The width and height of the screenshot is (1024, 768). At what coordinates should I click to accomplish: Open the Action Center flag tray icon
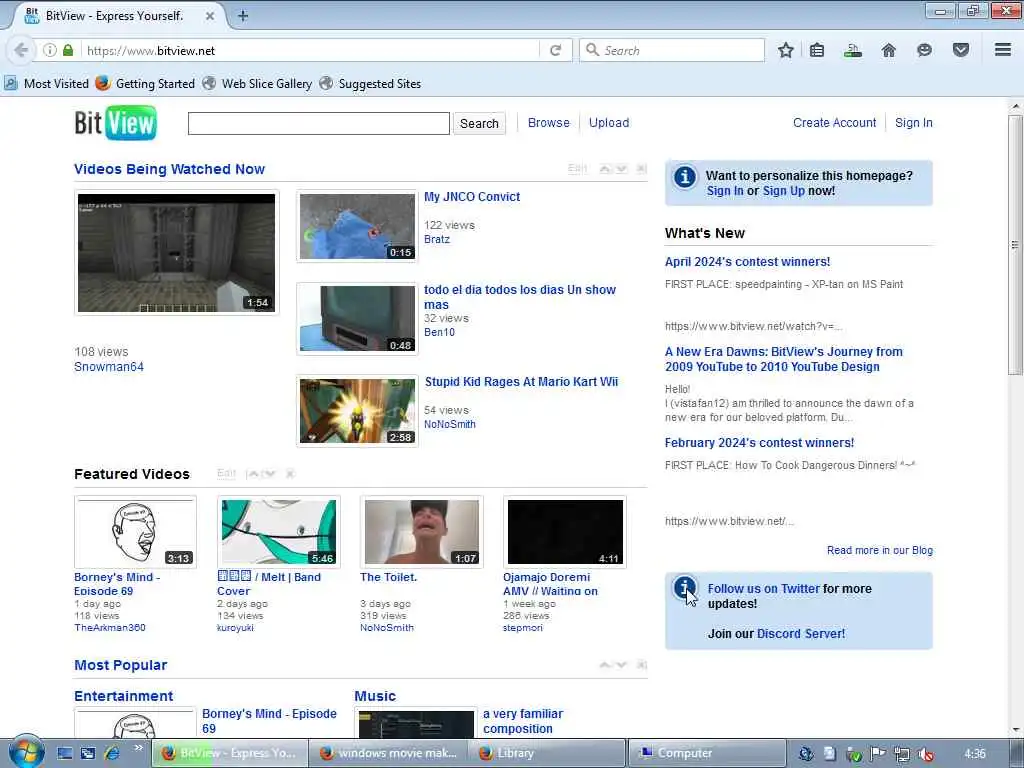click(x=877, y=754)
